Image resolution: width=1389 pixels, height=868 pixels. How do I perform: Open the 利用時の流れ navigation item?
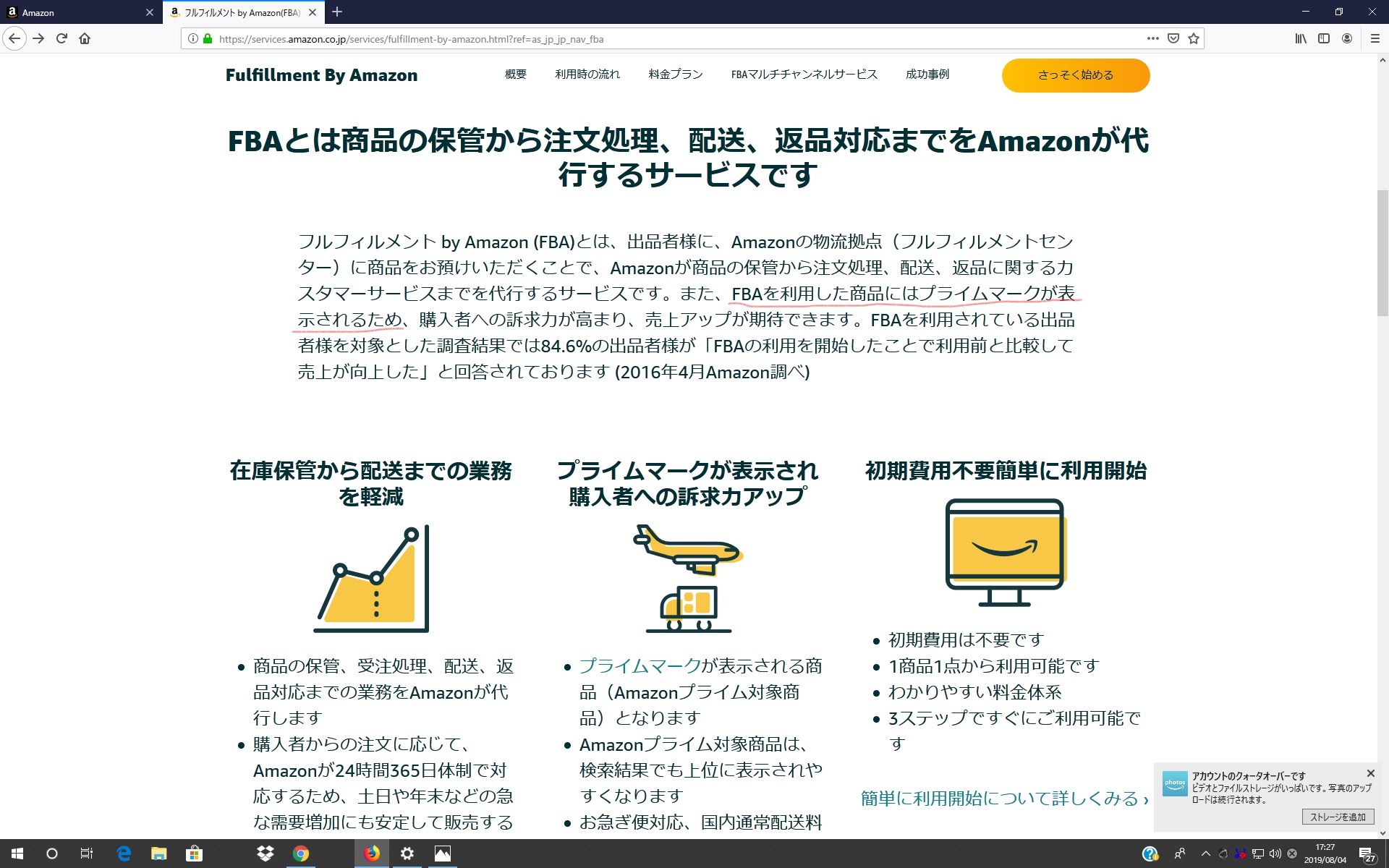tap(587, 75)
